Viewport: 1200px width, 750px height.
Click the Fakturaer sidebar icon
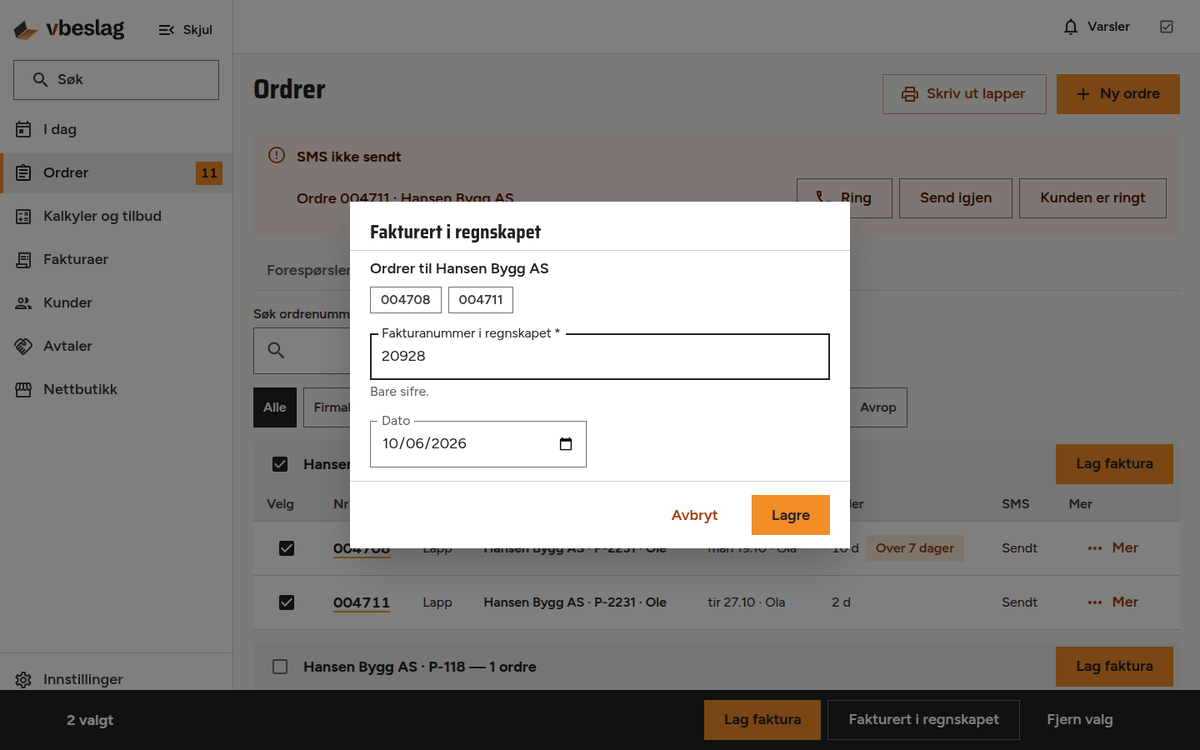click(24, 259)
